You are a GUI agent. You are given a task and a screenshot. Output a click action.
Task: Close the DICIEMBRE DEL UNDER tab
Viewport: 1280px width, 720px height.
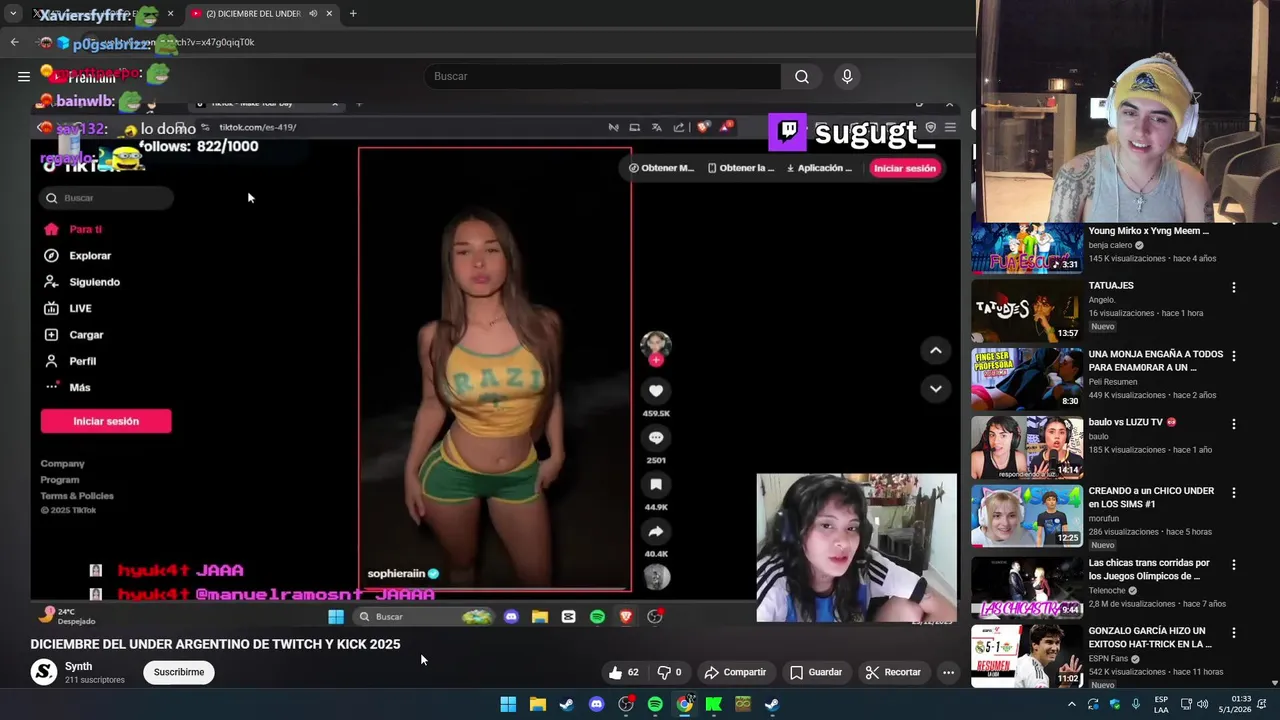pos(329,13)
